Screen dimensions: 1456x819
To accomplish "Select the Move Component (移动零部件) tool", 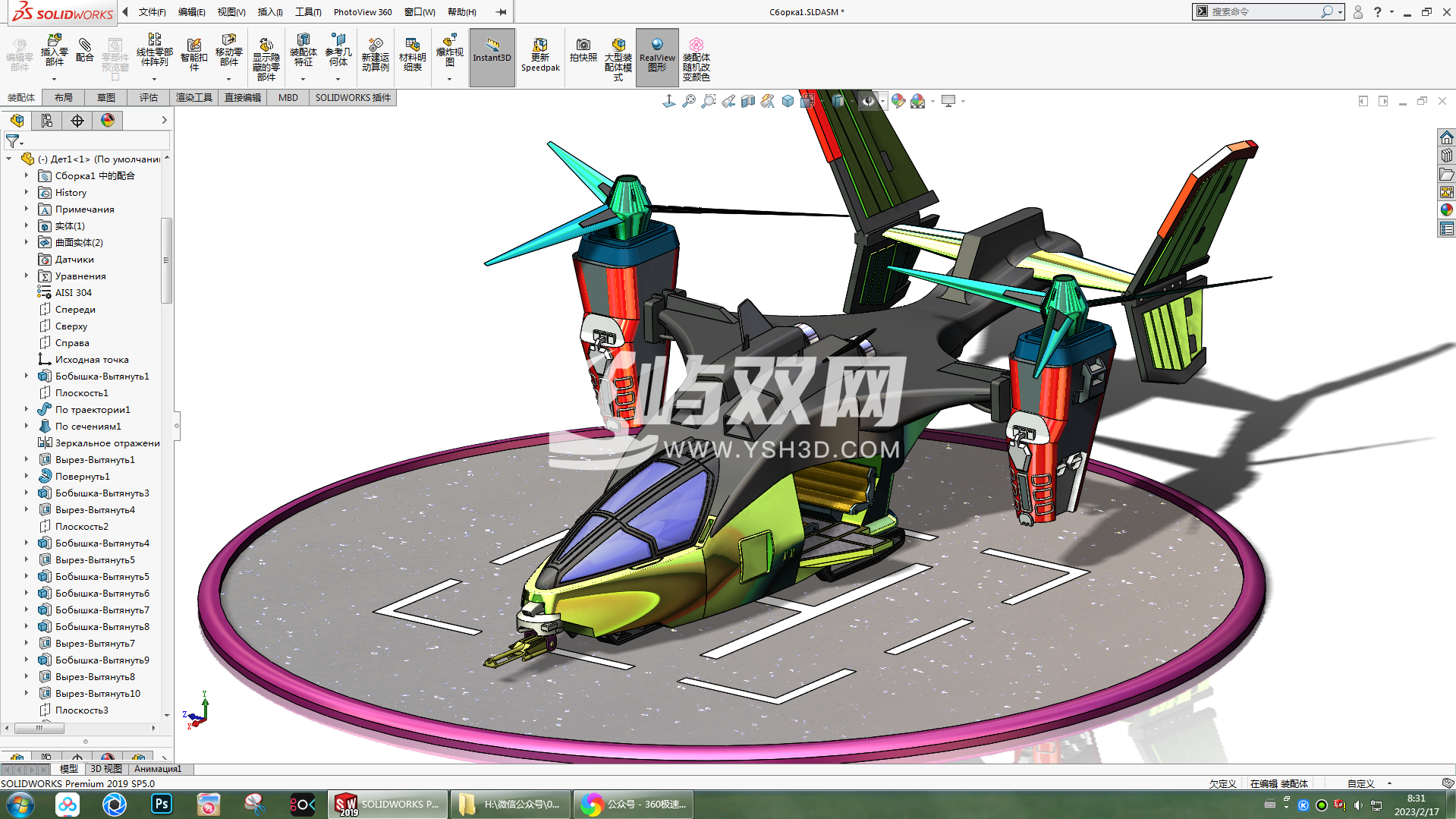I will pyautogui.click(x=228, y=50).
